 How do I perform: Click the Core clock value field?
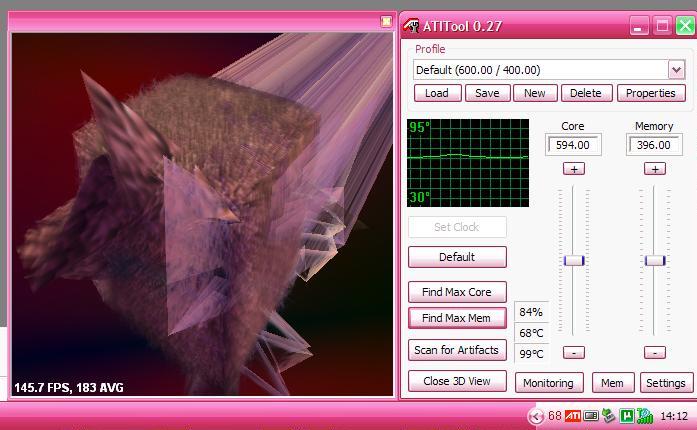click(x=573, y=145)
